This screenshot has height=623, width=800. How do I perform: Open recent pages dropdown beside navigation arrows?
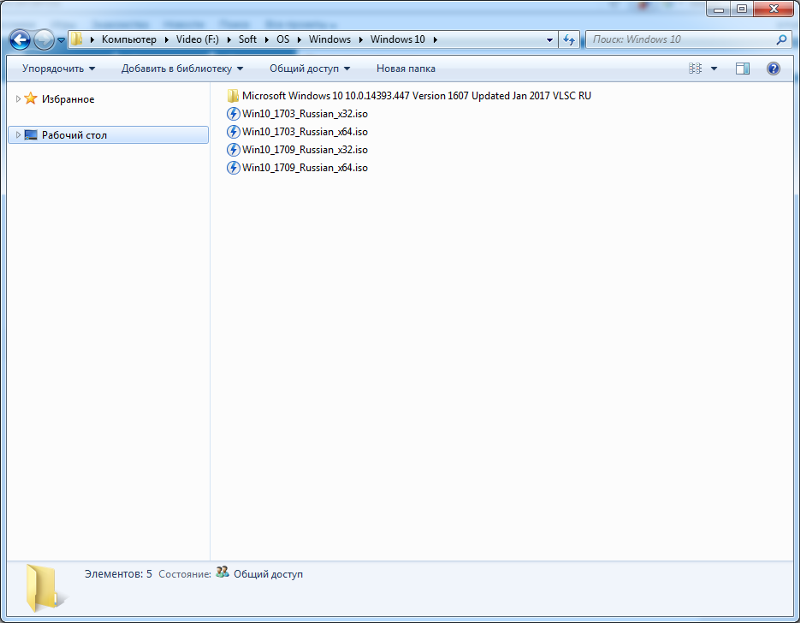pyautogui.click(x=61, y=40)
